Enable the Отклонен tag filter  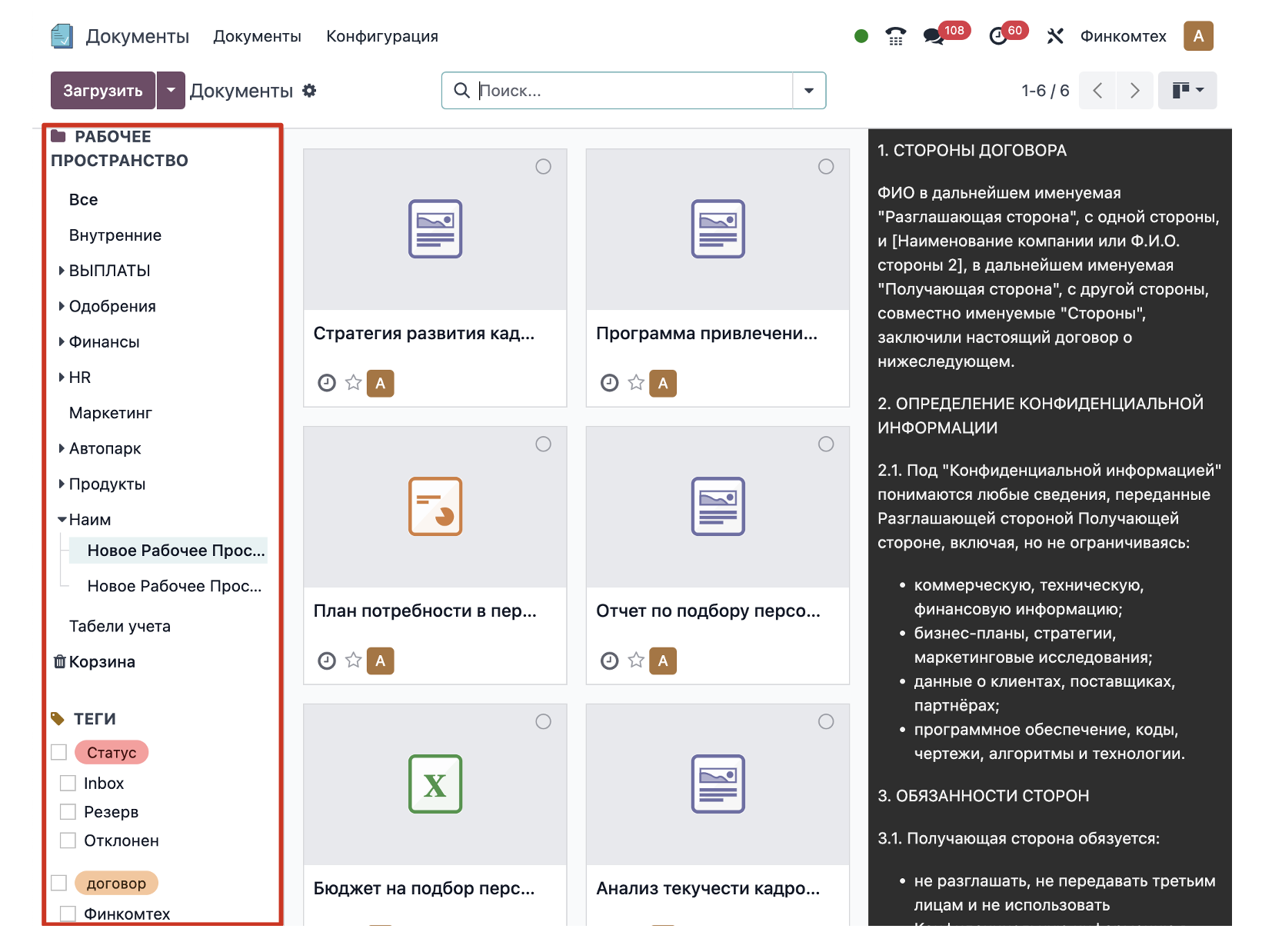coord(68,840)
